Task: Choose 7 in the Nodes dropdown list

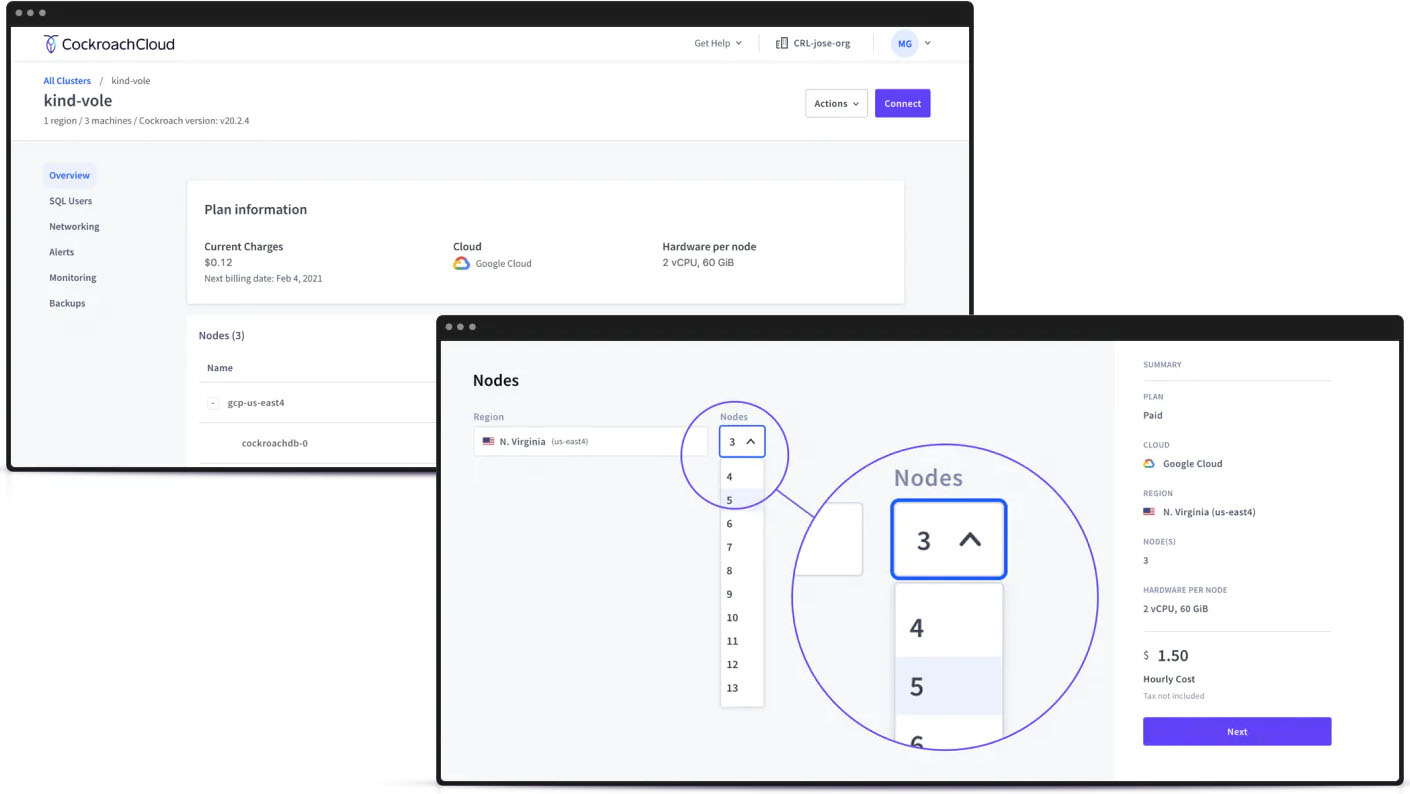Action: [741, 547]
